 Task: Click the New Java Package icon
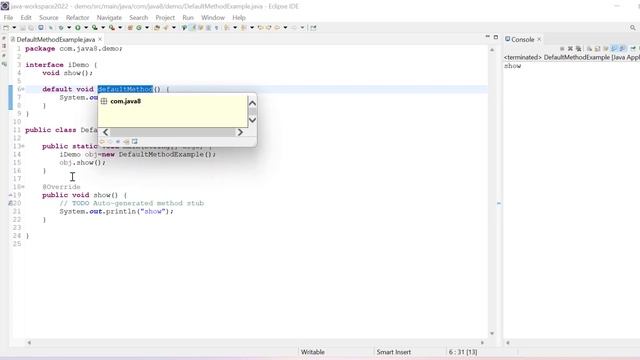pos(130,28)
